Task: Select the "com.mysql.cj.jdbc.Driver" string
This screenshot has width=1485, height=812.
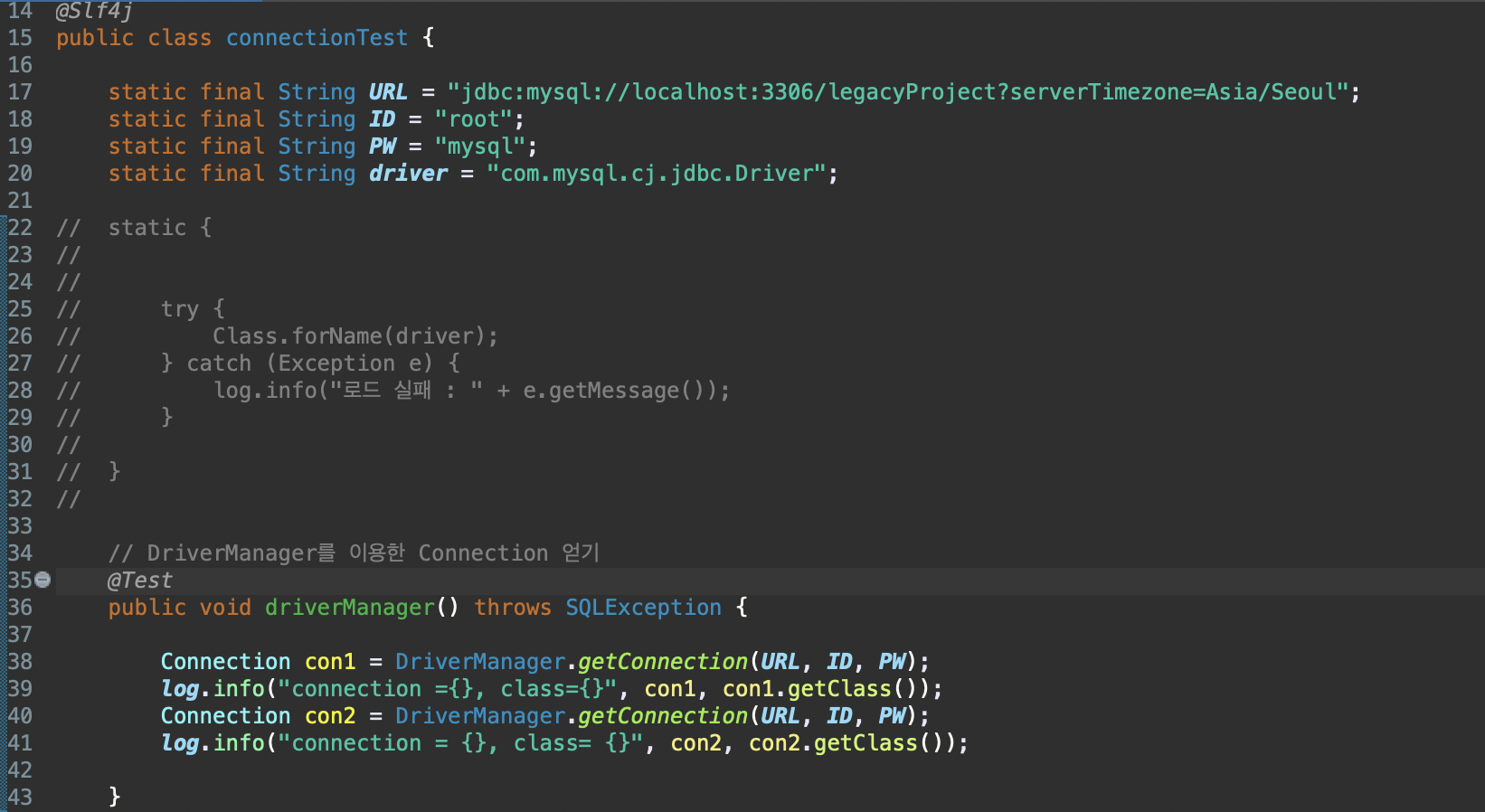Action: tap(657, 174)
